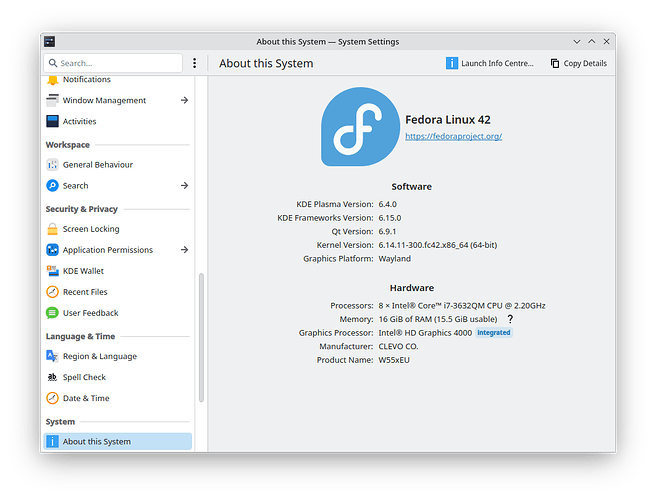Click the KDE Wallet icon
Screen dimensions: 656x500
(52, 271)
